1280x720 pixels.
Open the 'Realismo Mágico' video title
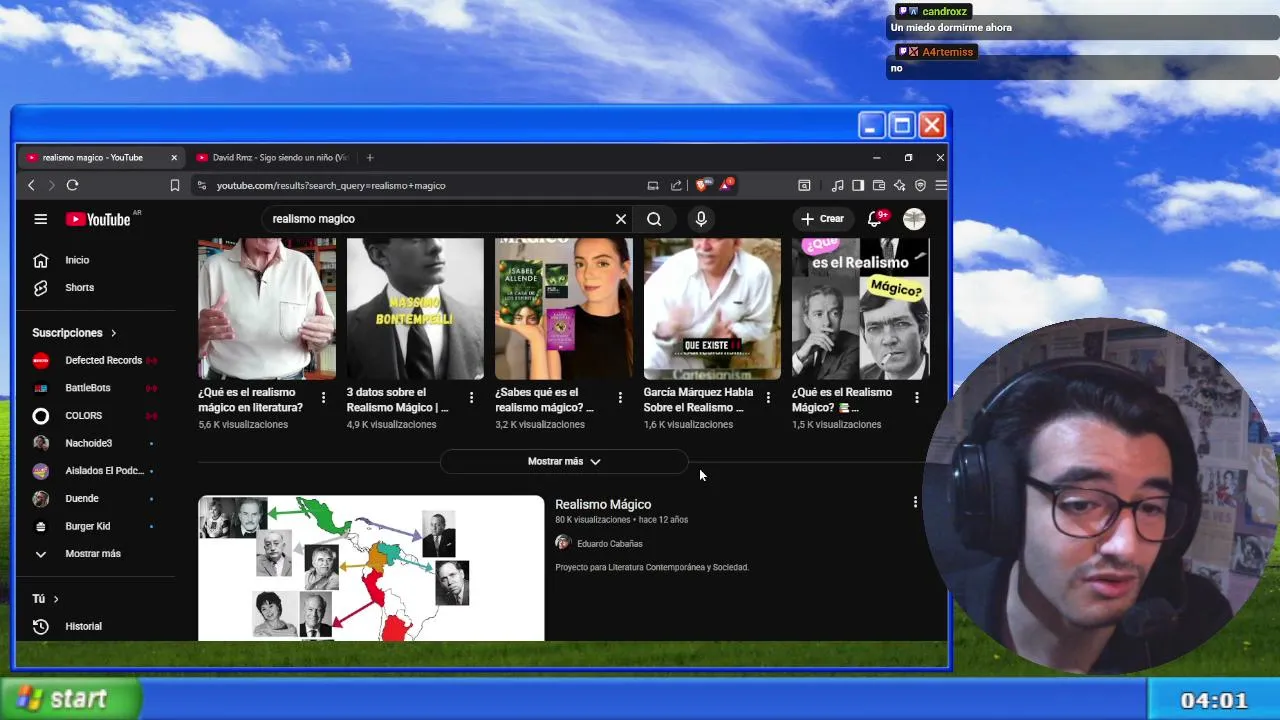point(603,505)
